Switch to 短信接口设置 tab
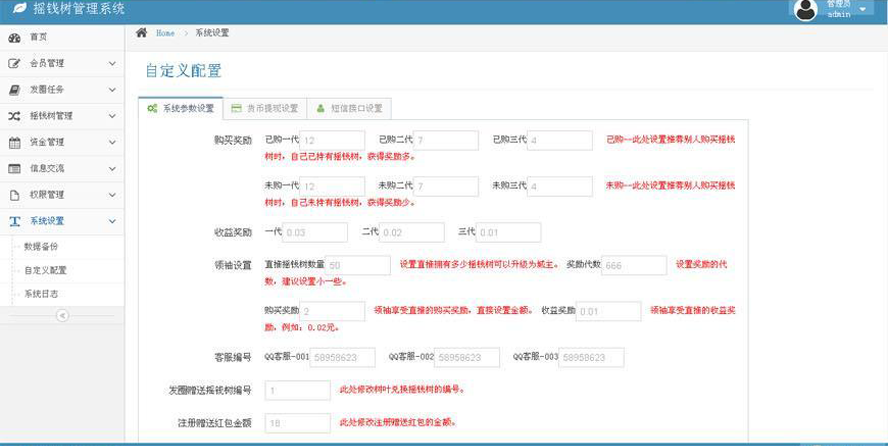 point(349,108)
